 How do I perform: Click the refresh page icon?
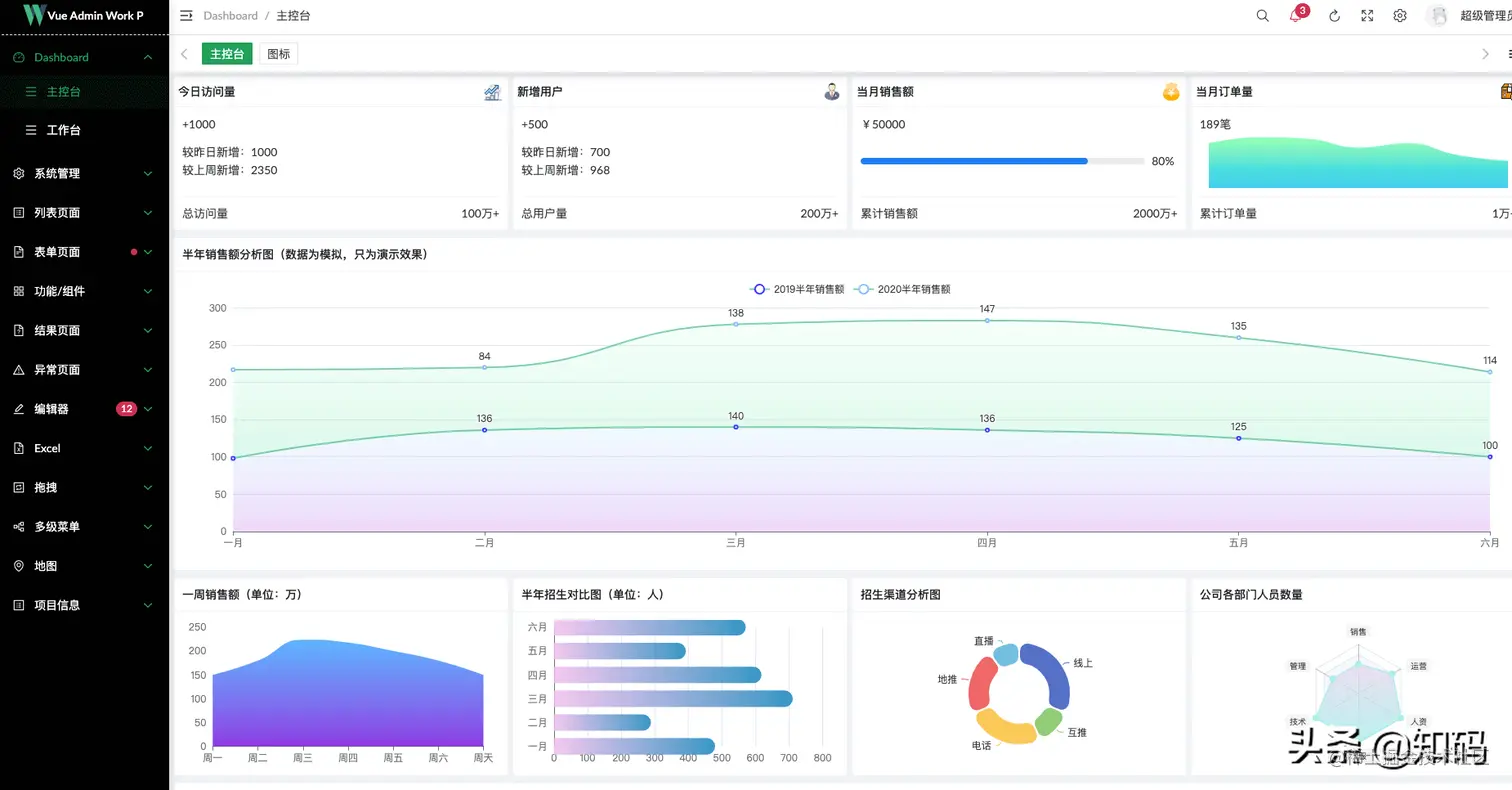[x=1334, y=16]
